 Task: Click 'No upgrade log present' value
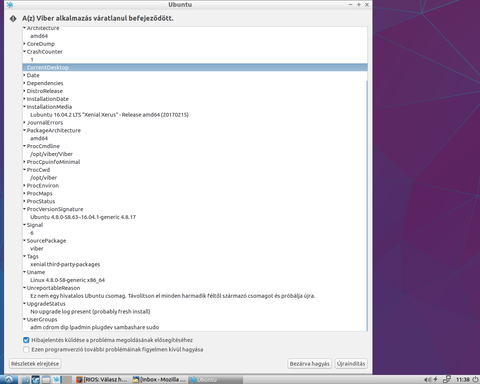pyautogui.click(x=90, y=312)
